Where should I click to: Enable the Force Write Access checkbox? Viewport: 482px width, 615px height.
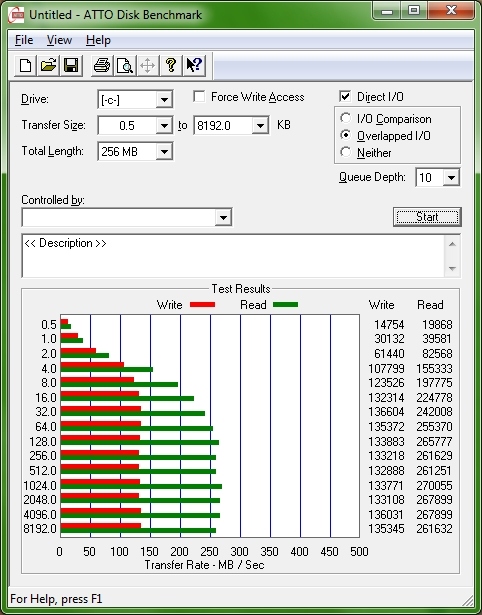[x=199, y=96]
